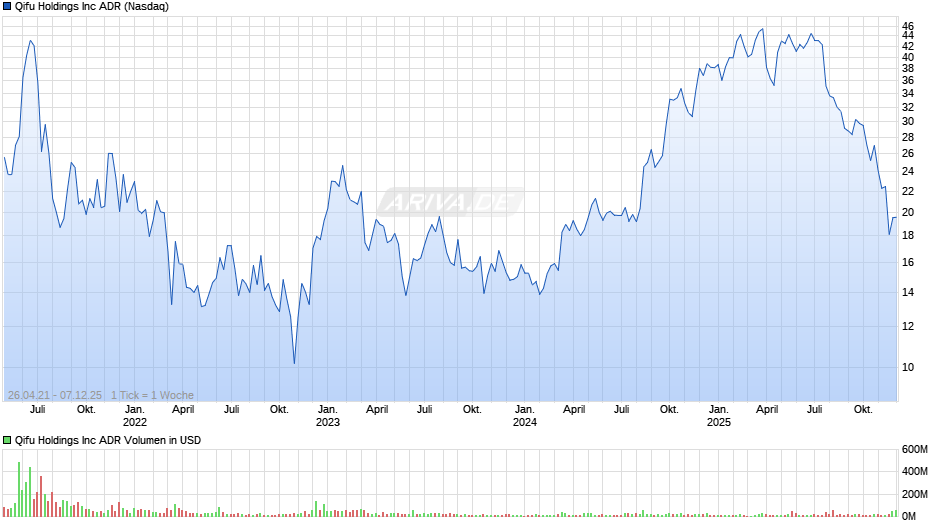The width and height of the screenshot is (940, 526).
Task: Click the 46 price axis label
Action: coord(908,26)
